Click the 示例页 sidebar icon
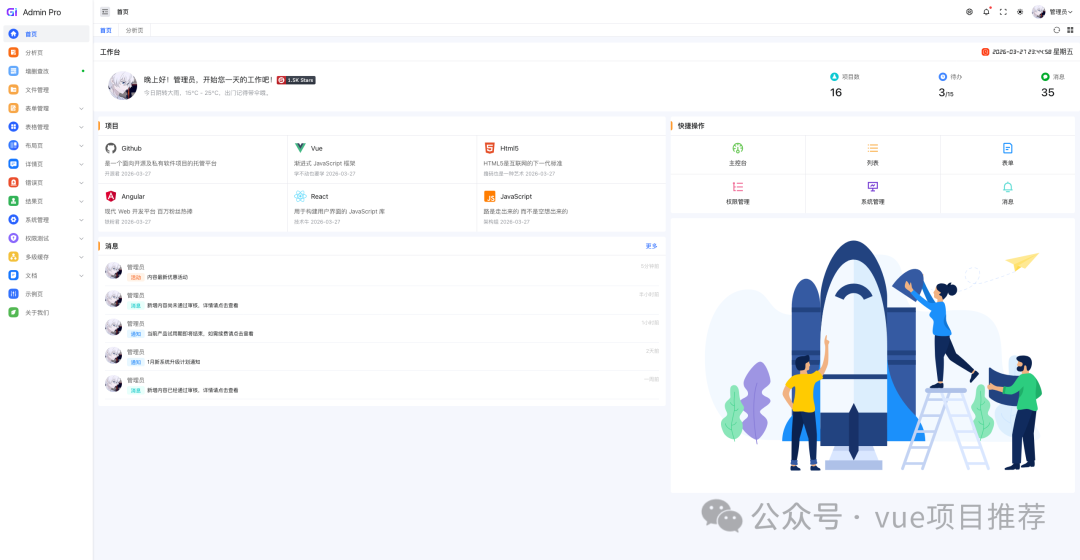Screen dimensions: 1080x560 coord(13,293)
